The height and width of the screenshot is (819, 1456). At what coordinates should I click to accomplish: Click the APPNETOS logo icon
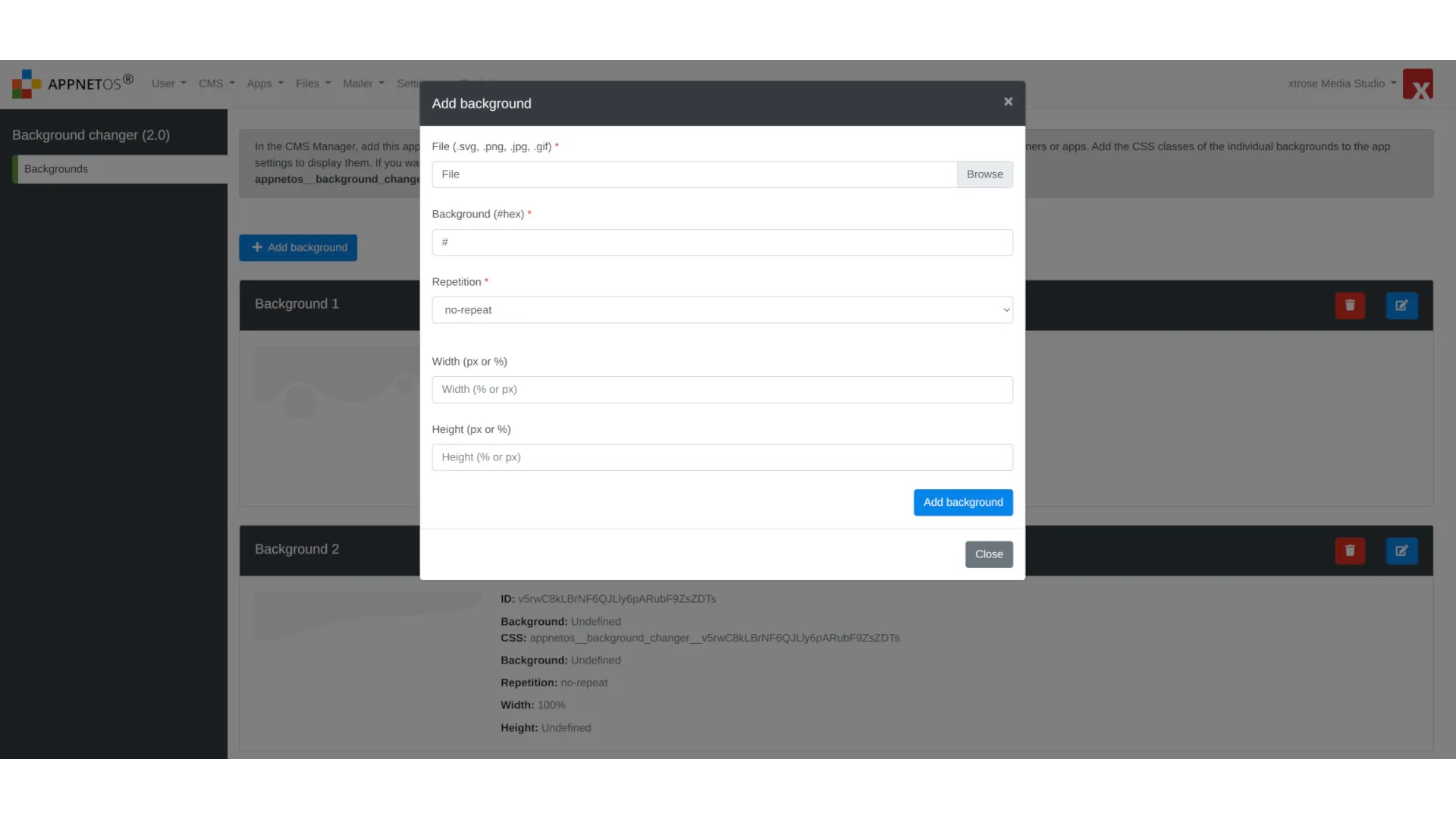[x=24, y=84]
